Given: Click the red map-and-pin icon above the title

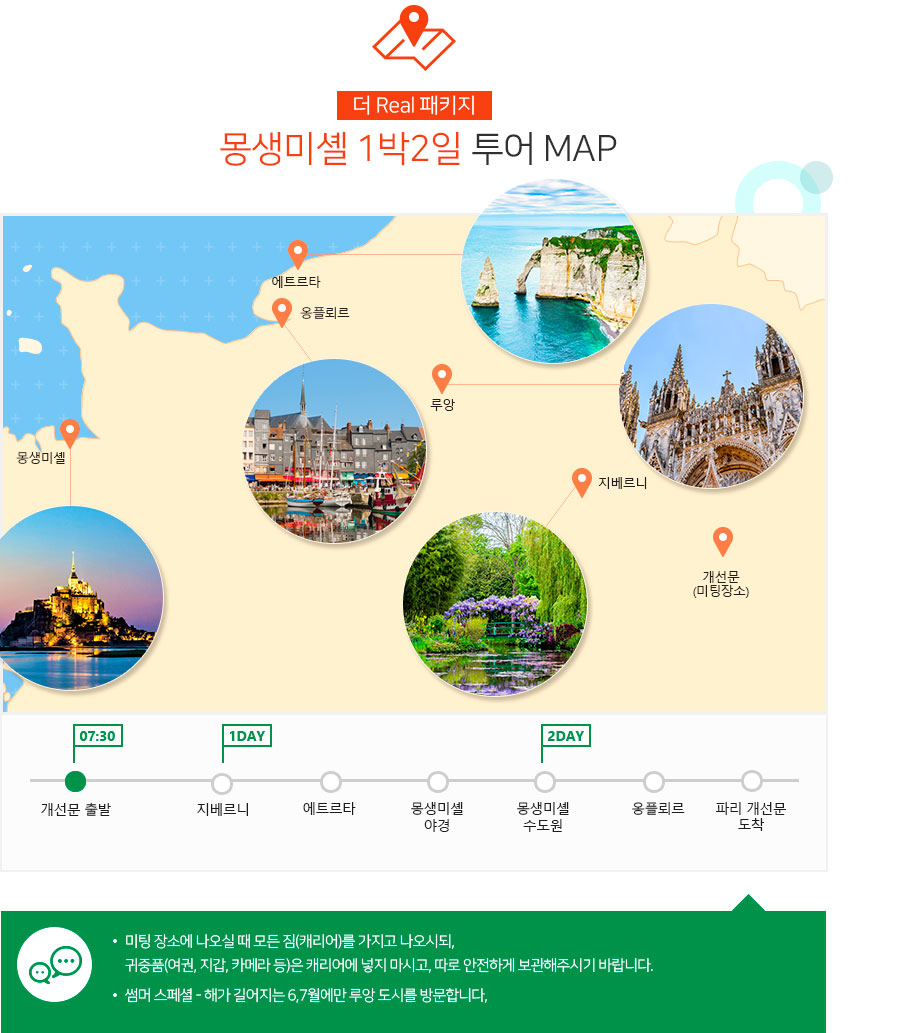Looking at the screenshot, I should click(414, 38).
